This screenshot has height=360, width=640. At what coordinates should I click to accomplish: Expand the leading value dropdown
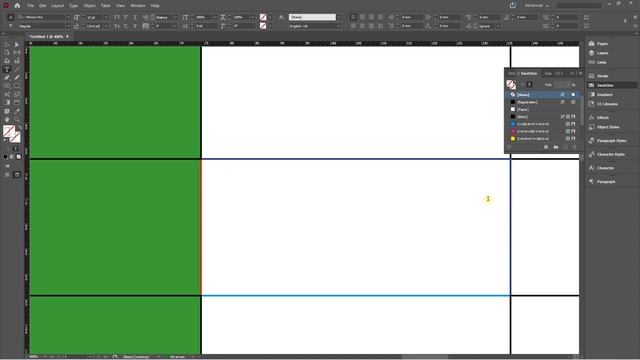(x=106, y=26)
